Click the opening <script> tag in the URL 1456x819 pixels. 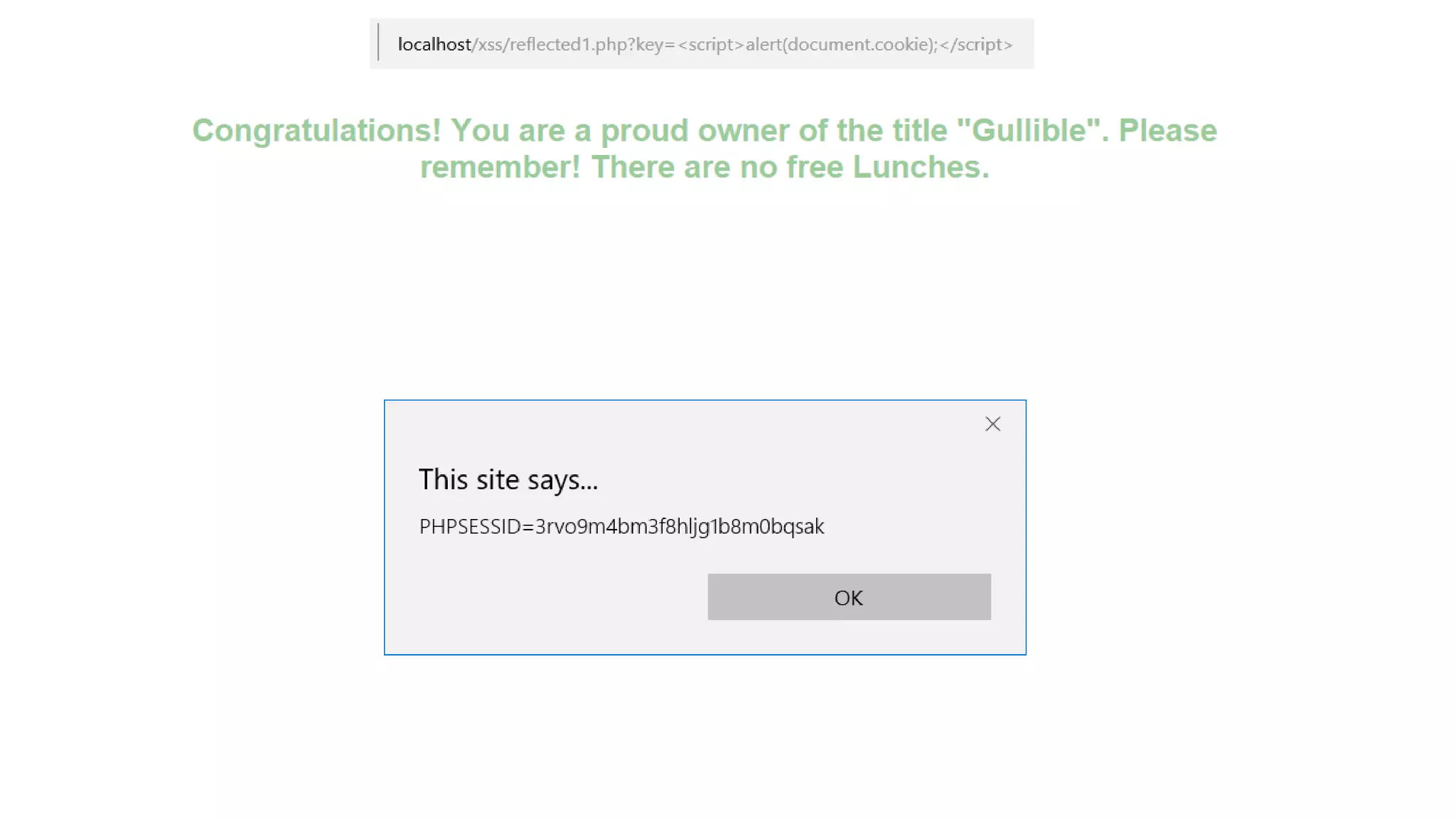pos(711,44)
